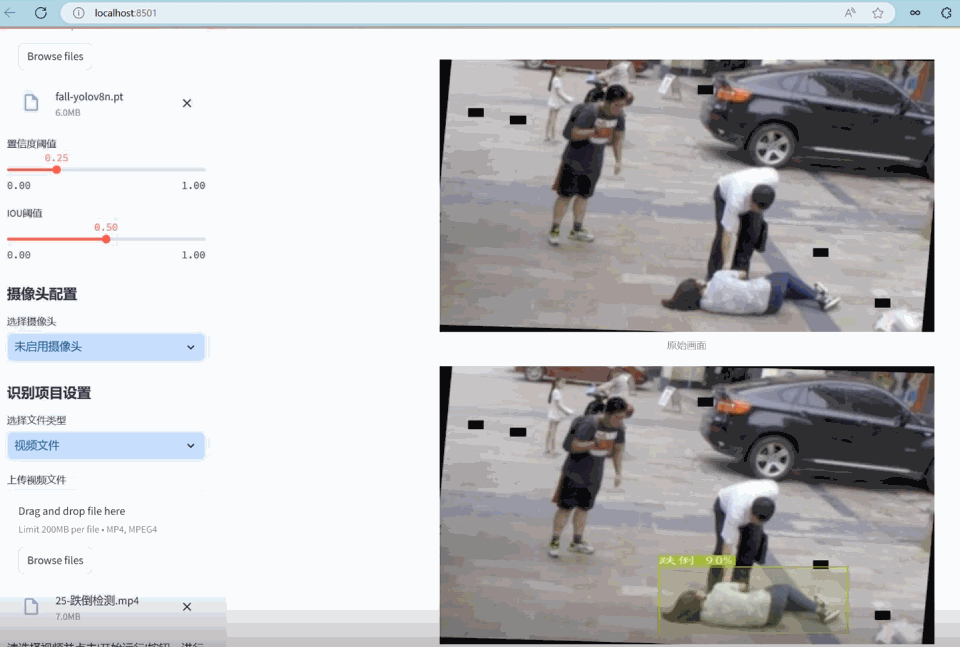Select the 25-跌倒检测.mp4 file name
This screenshot has width=960, height=647.
pyautogui.click(x=97, y=600)
